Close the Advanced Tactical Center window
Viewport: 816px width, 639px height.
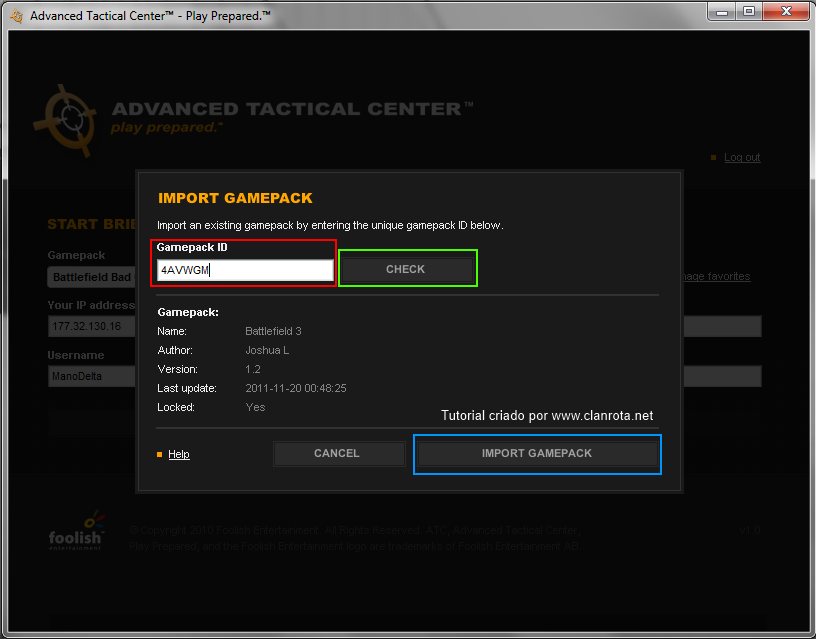coord(786,11)
